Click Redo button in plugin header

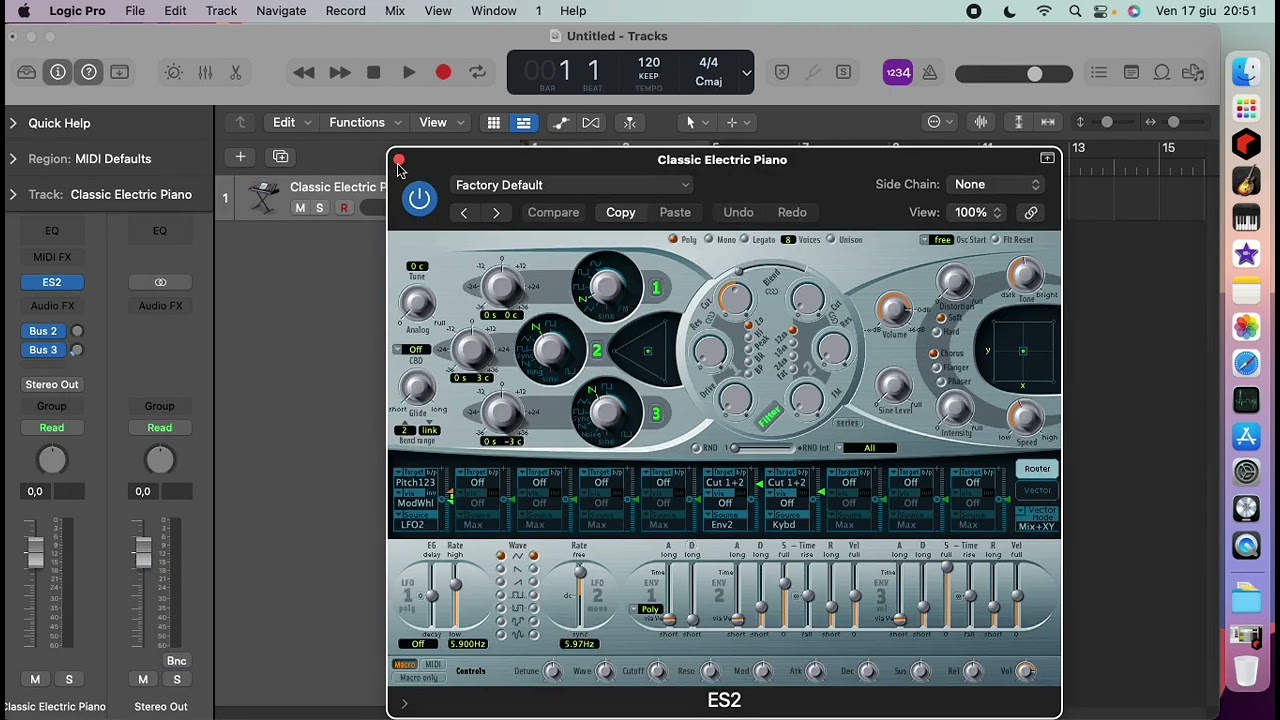[792, 212]
